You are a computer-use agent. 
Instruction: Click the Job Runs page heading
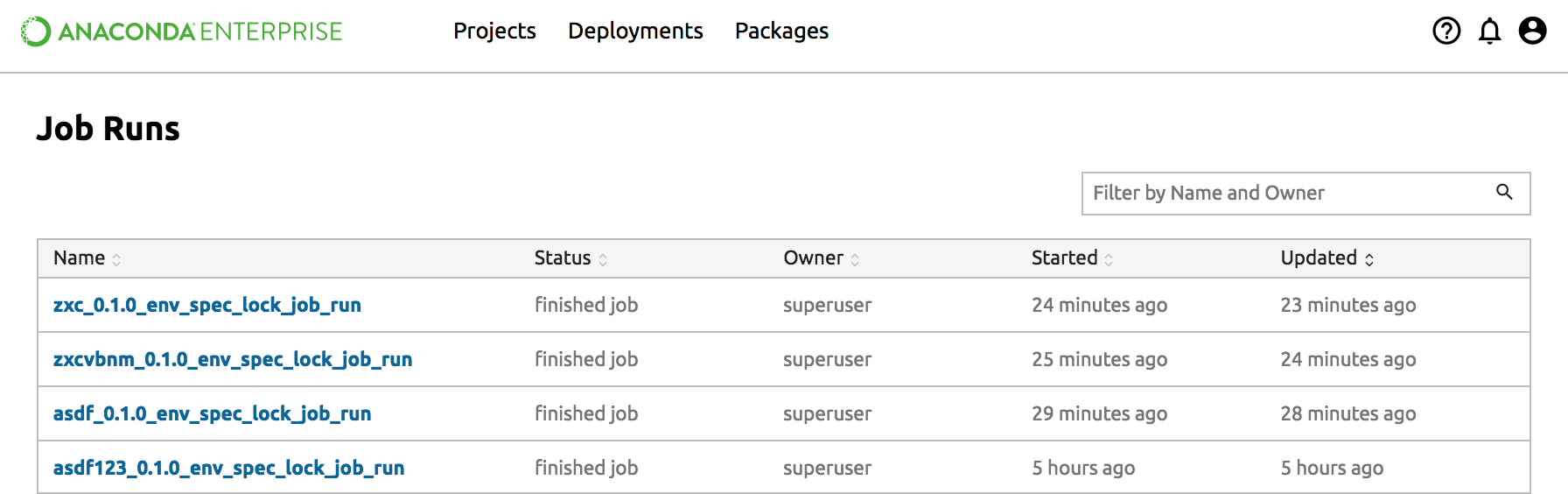[108, 129]
